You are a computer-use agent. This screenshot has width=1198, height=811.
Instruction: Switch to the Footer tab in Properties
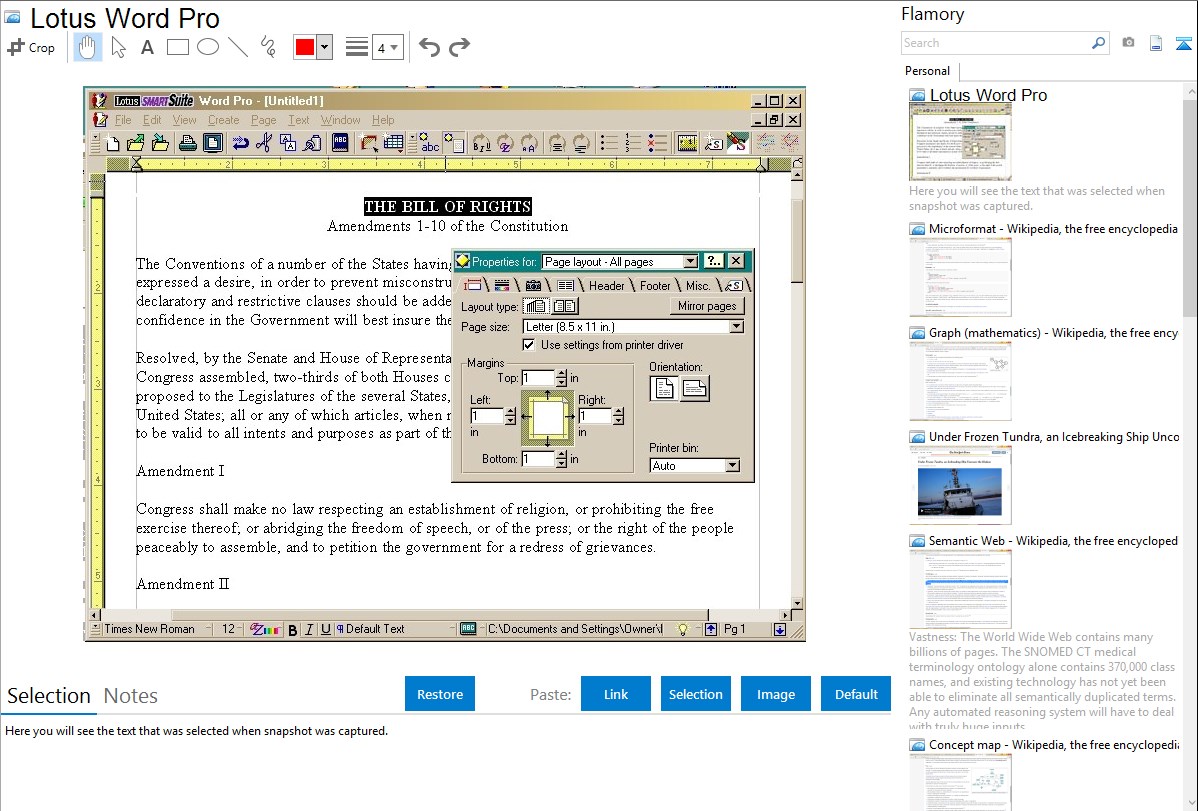point(655,285)
